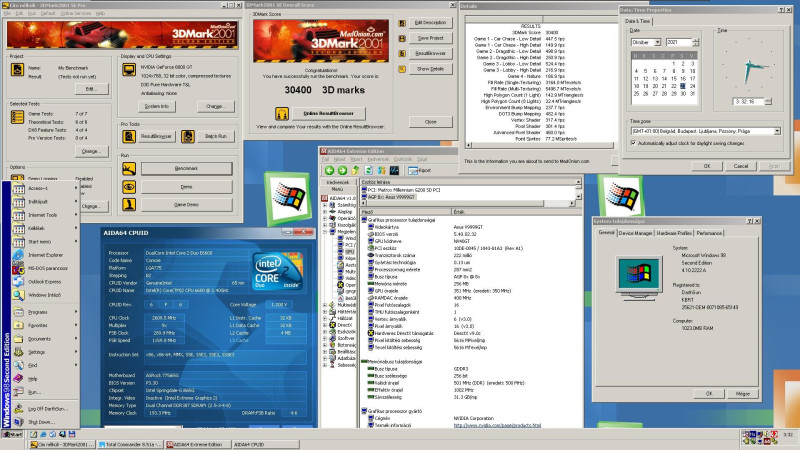Click the Run... entry in Start menu
Viewport: 800px width, 450px height.
(x=45, y=392)
